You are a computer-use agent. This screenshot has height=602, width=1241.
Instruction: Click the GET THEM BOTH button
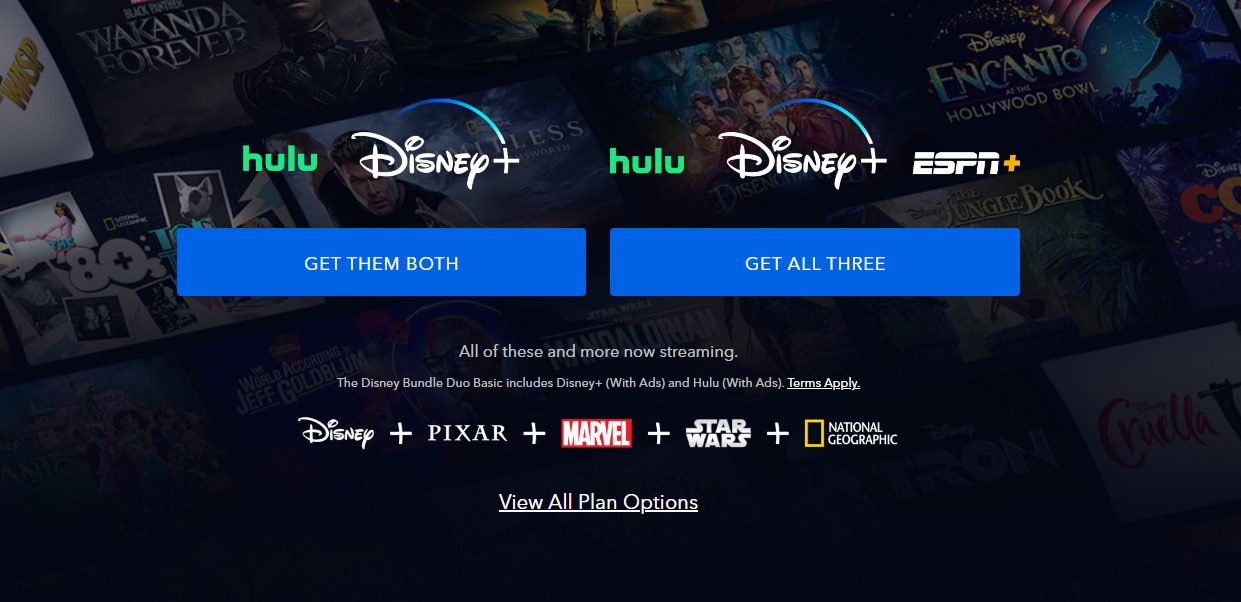click(x=381, y=262)
